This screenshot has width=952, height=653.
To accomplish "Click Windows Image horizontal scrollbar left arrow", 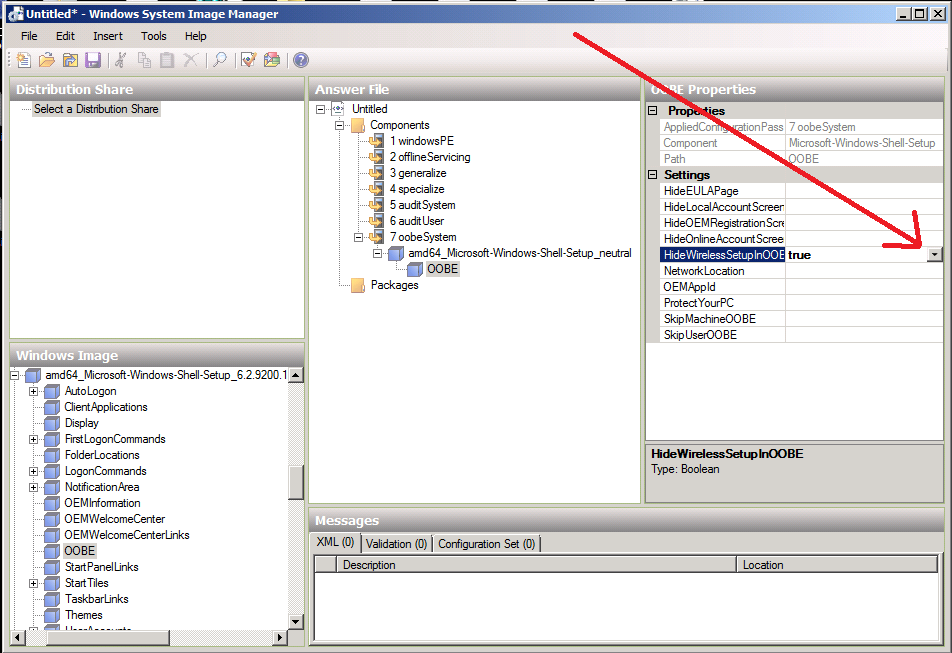I will coord(18,637).
